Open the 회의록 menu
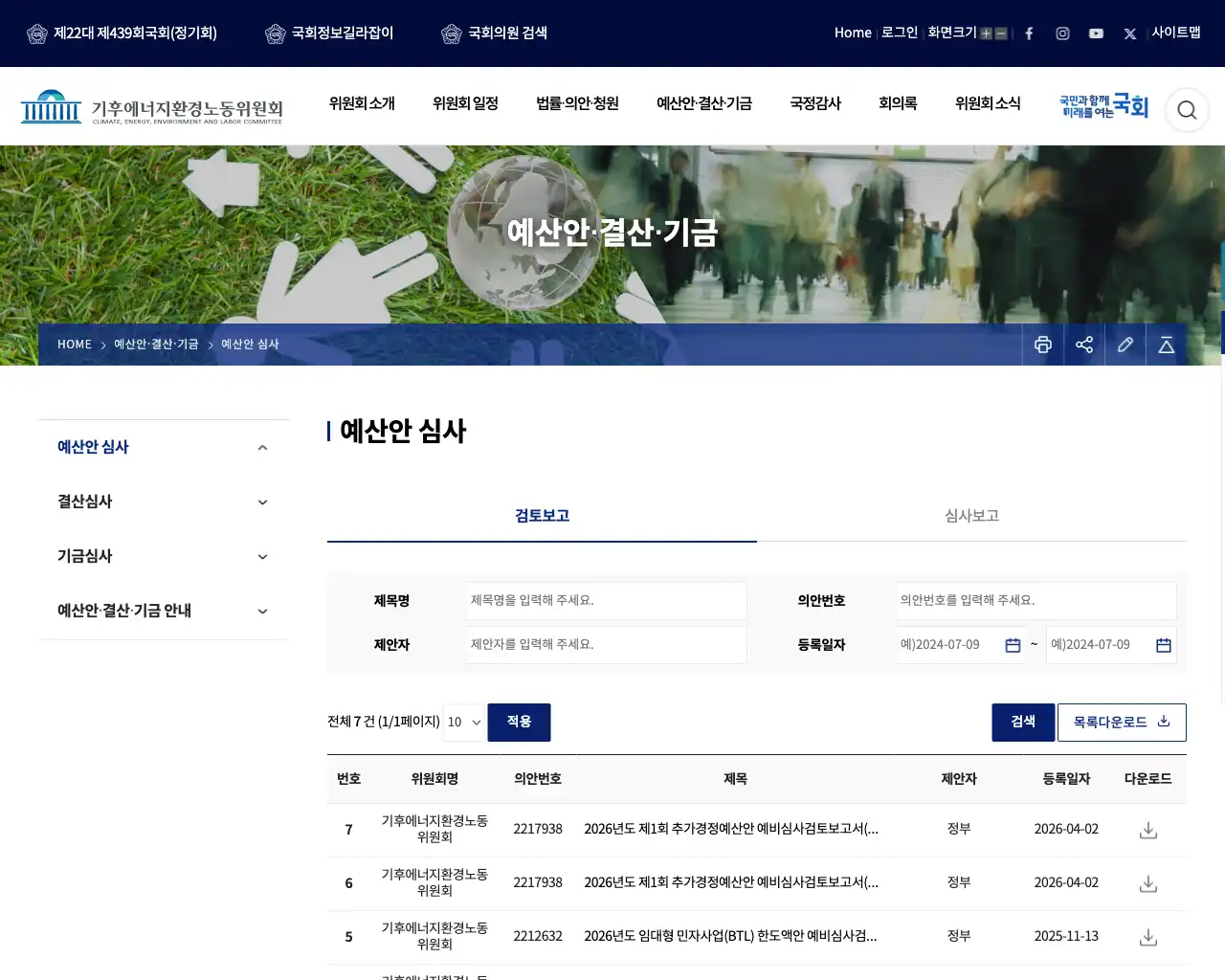The image size is (1225, 980). (x=898, y=103)
